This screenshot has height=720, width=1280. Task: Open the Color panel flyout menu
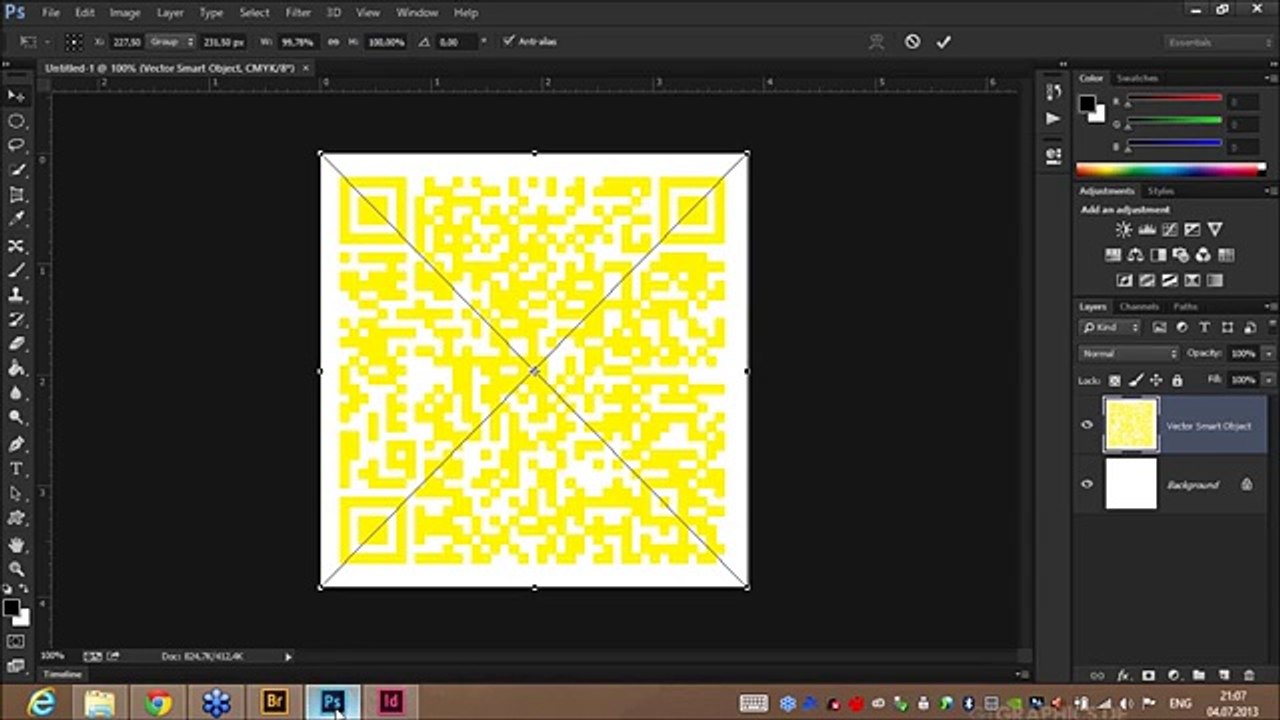1270,78
